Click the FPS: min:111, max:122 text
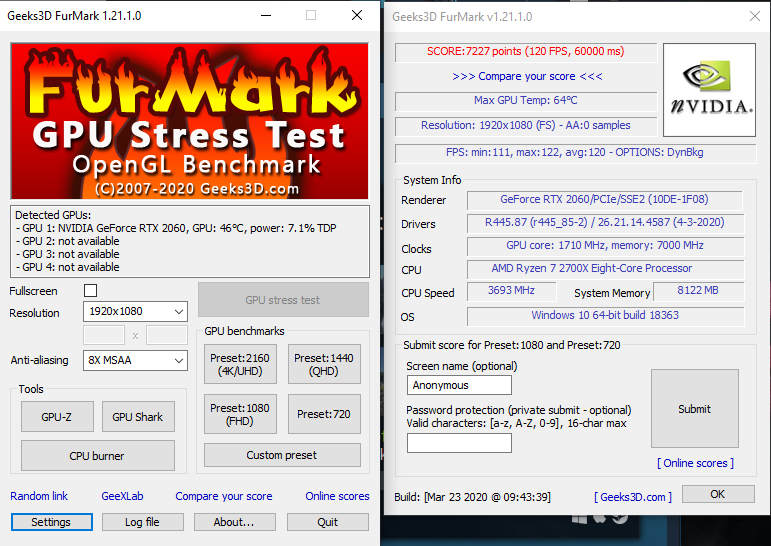Viewport: 771px width, 546px height. pyautogui.click(x=574, y=152)
